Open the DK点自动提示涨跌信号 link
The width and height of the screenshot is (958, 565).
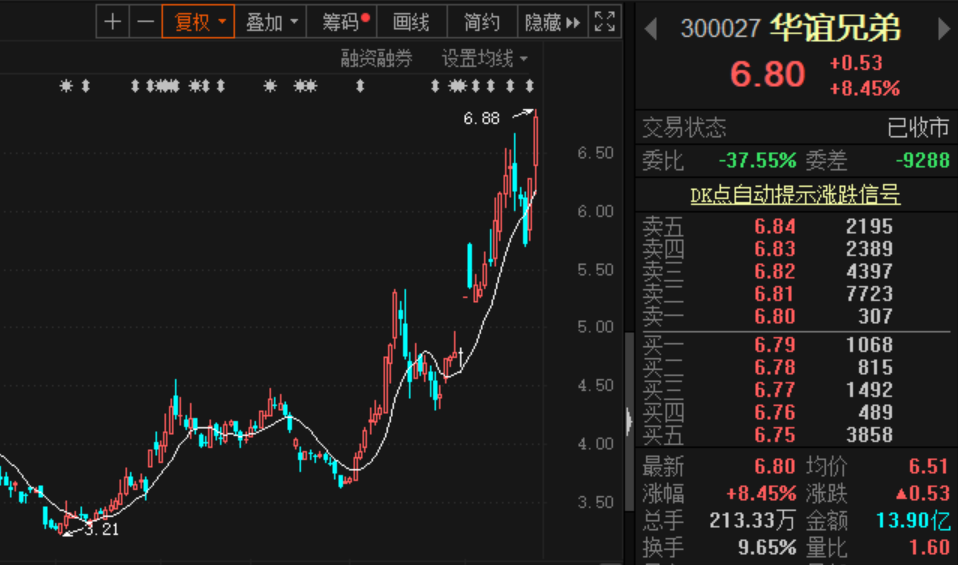point(795,195)
